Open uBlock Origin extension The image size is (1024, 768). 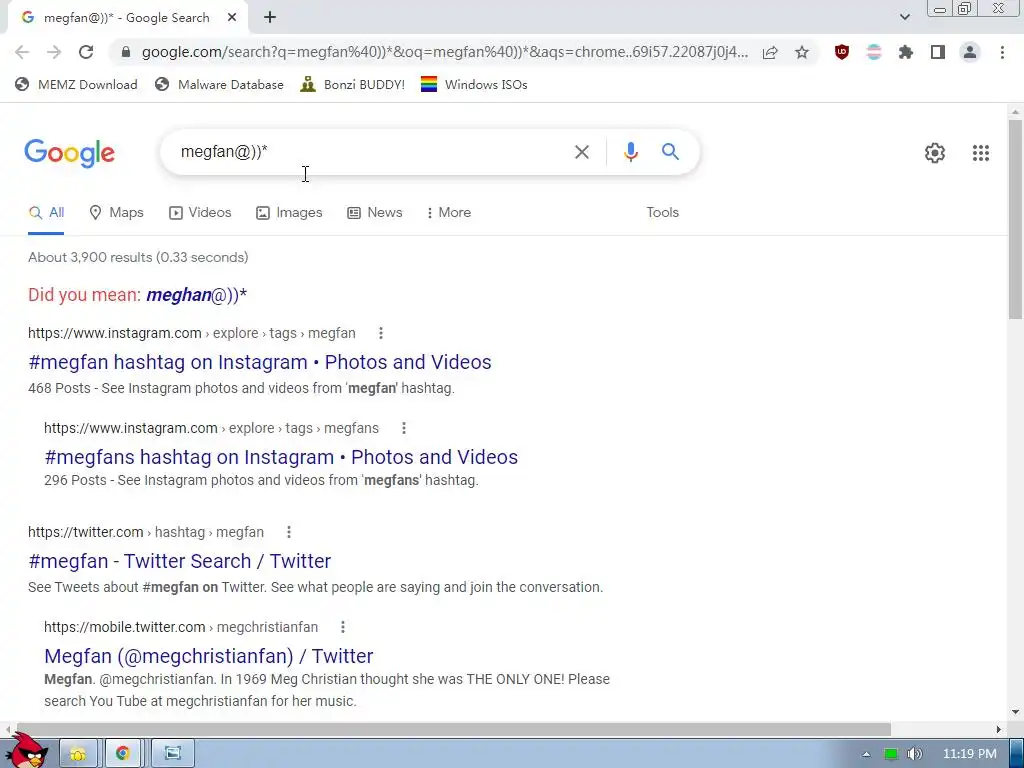point(842,52)
